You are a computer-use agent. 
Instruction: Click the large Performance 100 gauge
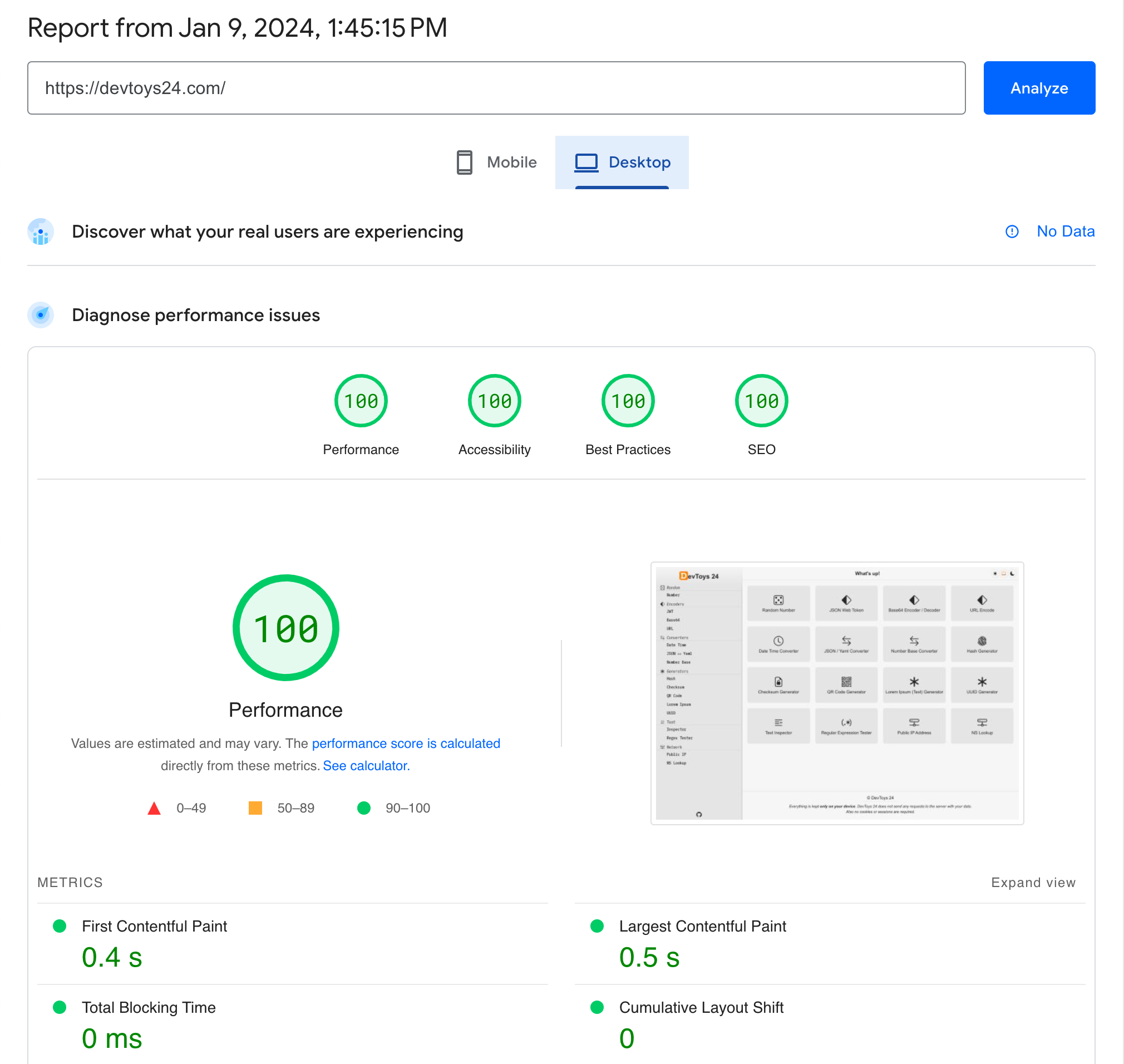286,628
